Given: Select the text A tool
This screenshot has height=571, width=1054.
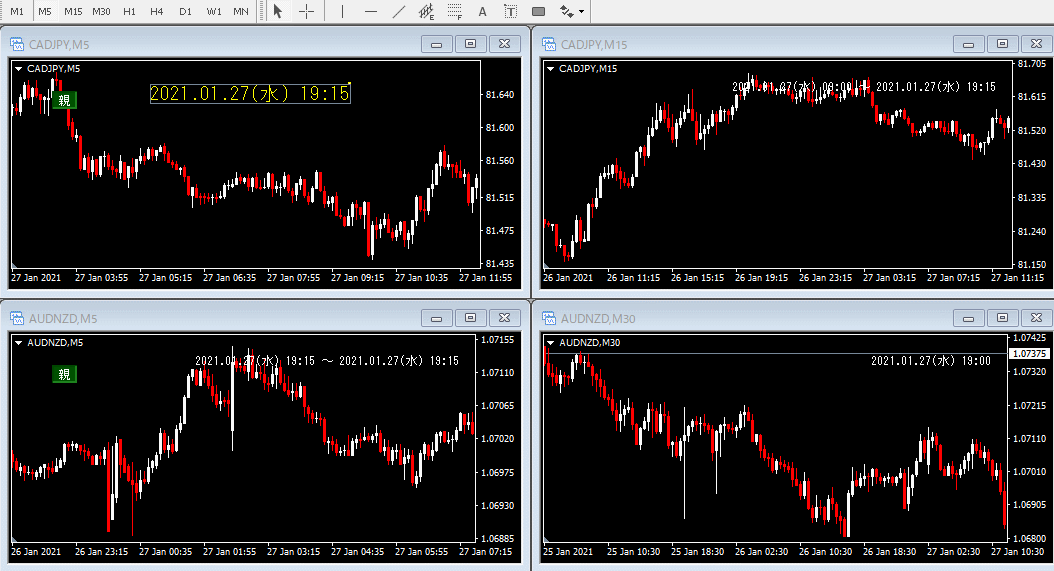Looking at the screenshot, I should (x=482, y=11).
